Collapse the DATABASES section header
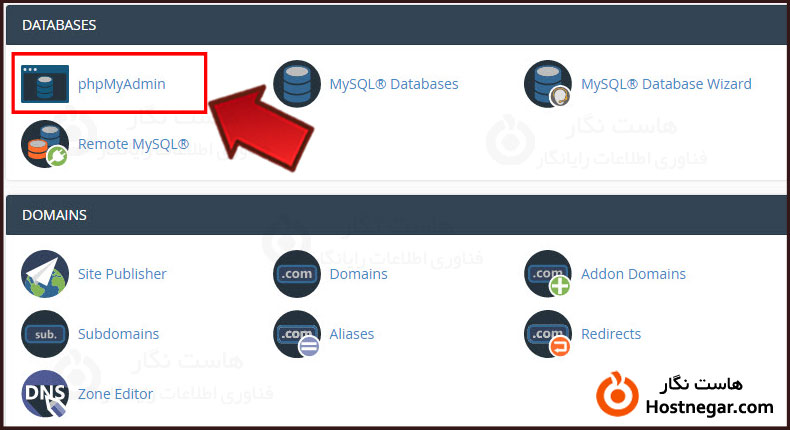Image resolution: width=790 pixels, height=430 pixels. pos(397,25)
